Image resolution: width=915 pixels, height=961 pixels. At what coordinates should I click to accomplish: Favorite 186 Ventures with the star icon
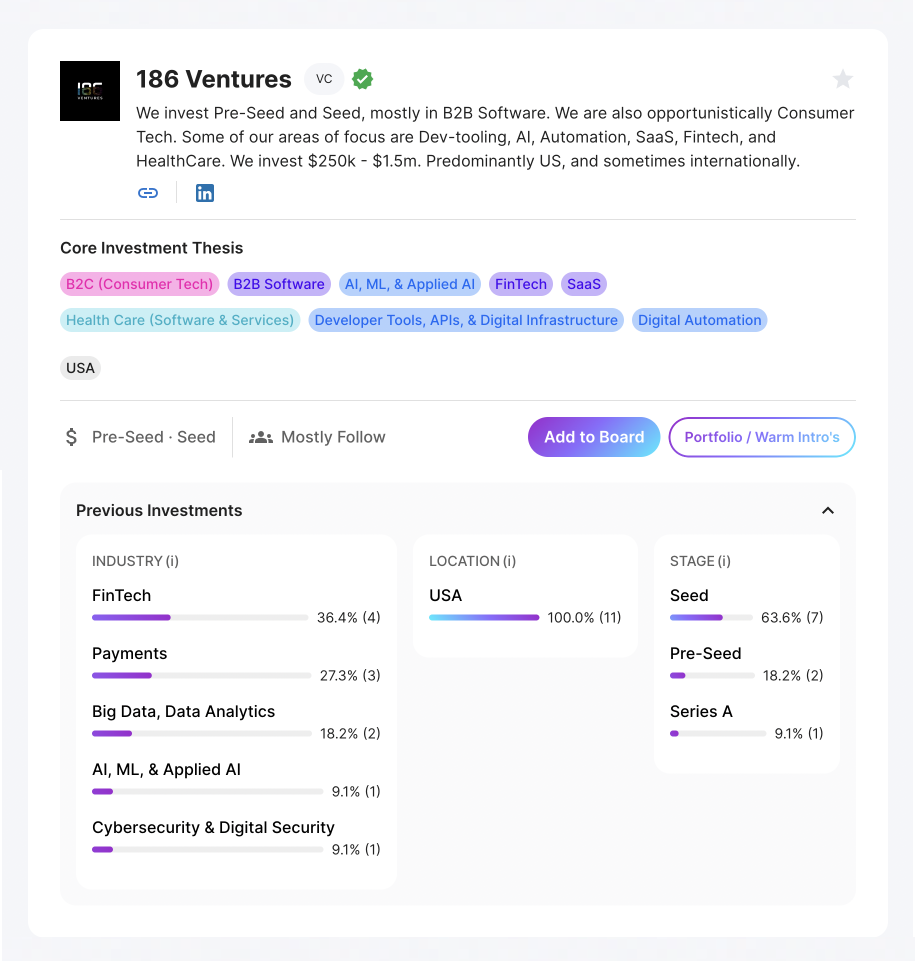[x=843, y=79]
